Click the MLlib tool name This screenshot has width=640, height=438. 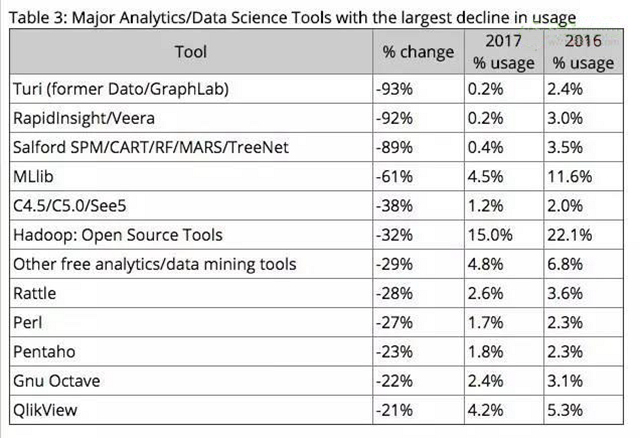(x=34, y=177)
